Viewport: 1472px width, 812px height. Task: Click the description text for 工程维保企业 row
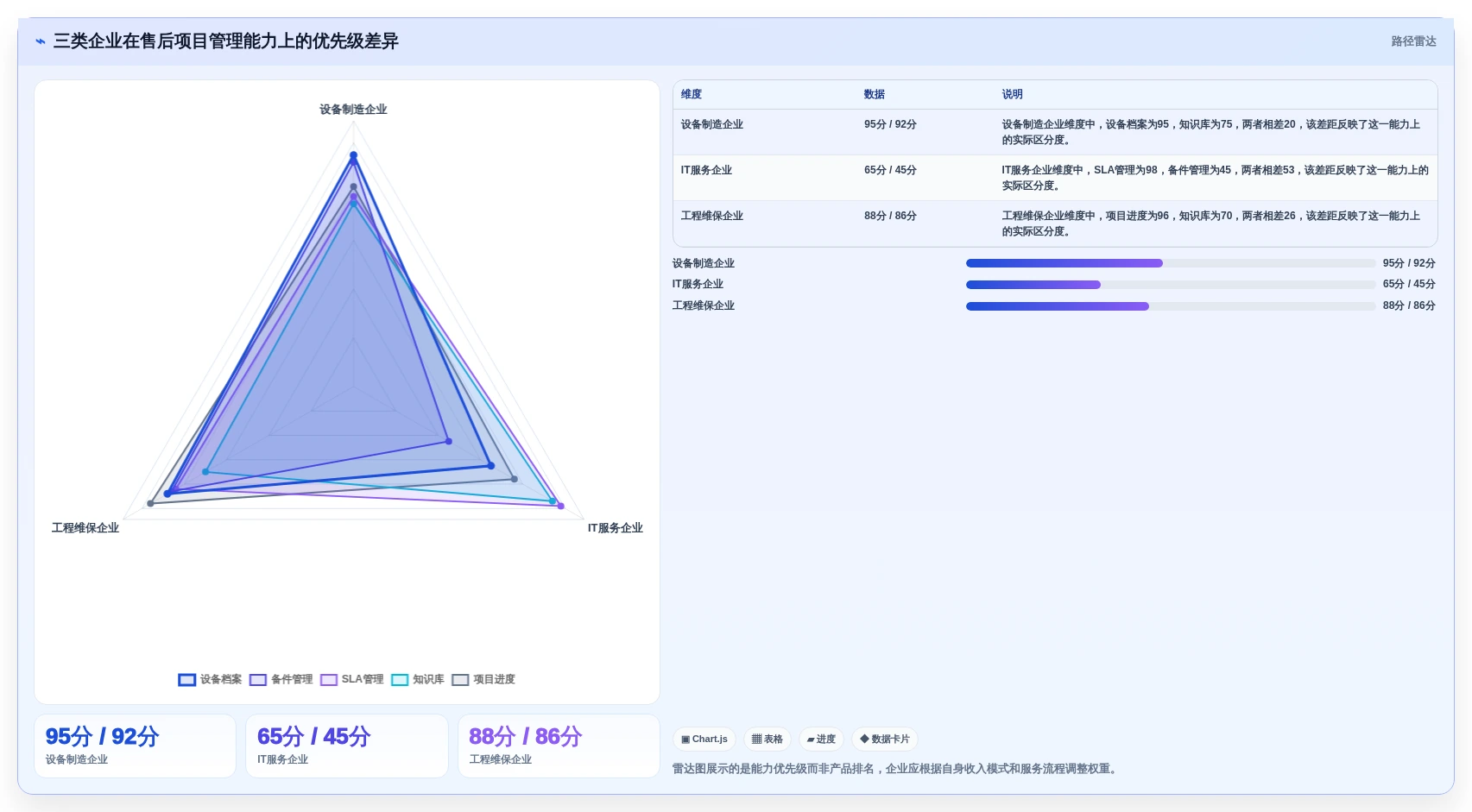click(1211, 223)
